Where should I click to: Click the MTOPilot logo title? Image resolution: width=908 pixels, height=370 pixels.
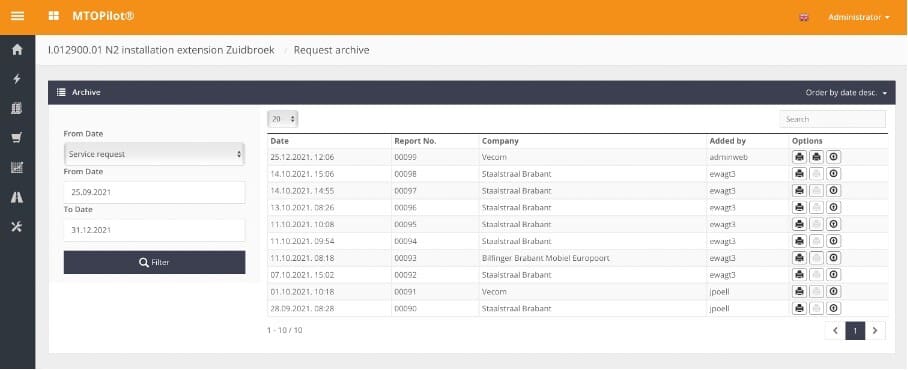(103, 16)
